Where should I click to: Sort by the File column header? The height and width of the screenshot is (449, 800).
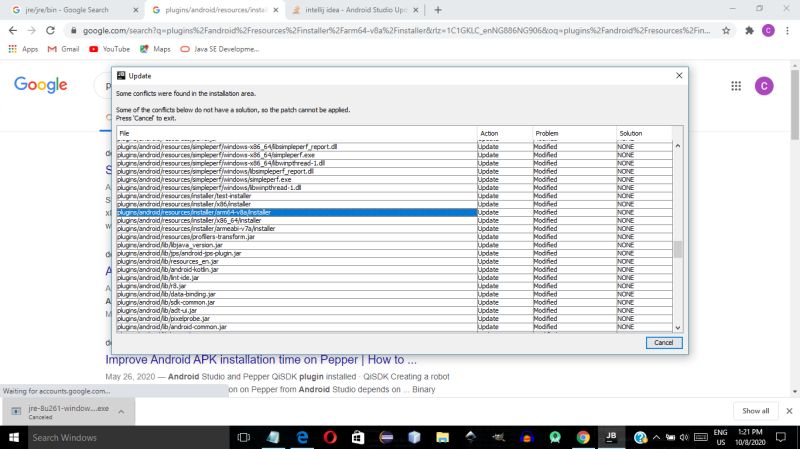point(296,133)
